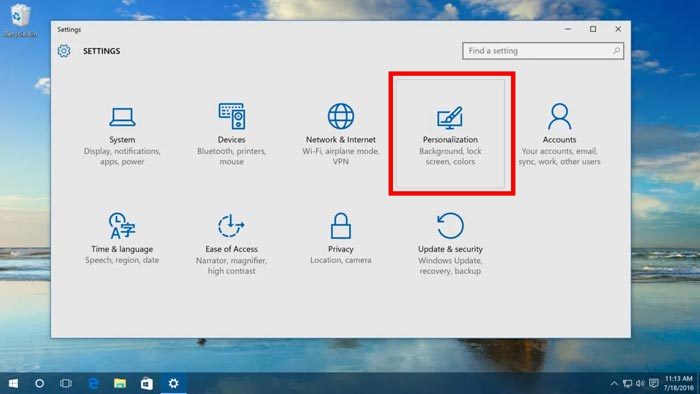Click "Windows Update, recovery, backup" description
The height and width of the screenshot is (394, 700).
(x=450, y=265)
